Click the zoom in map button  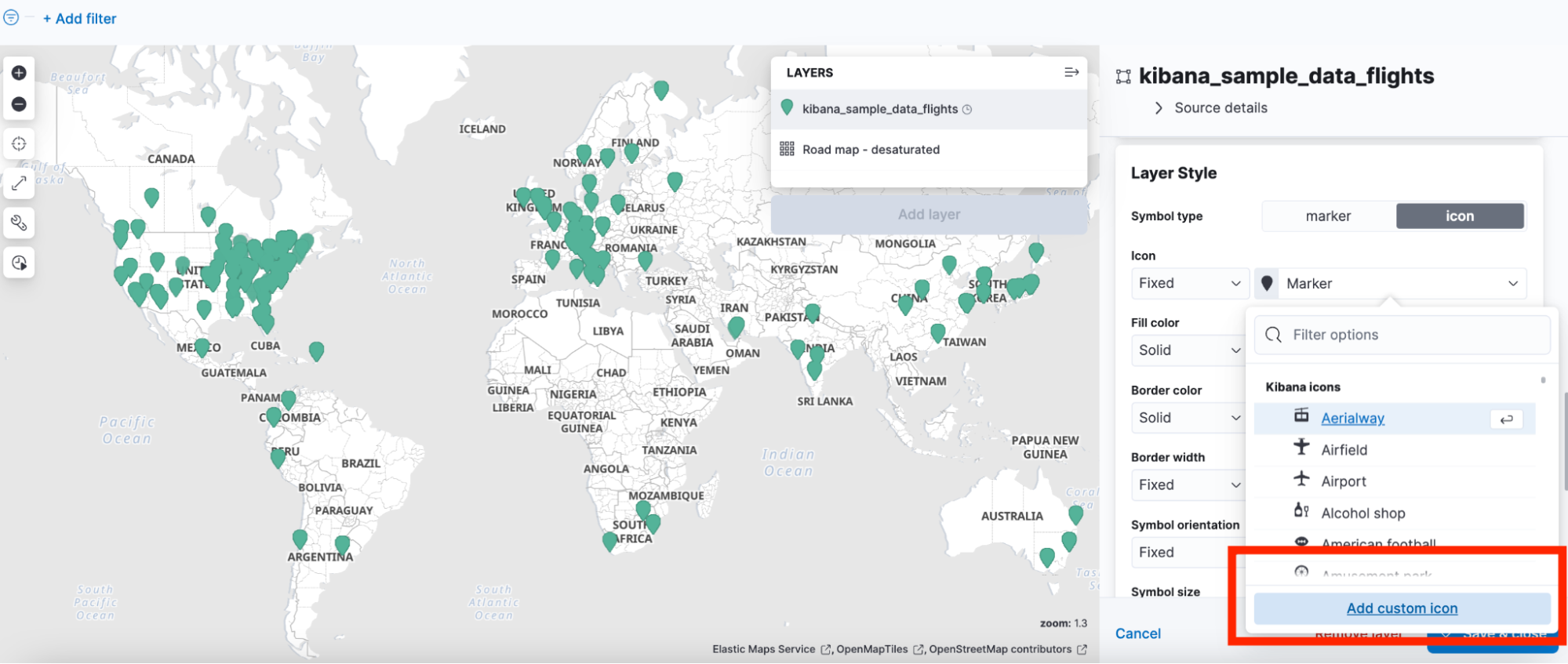(x=19, y=73)
